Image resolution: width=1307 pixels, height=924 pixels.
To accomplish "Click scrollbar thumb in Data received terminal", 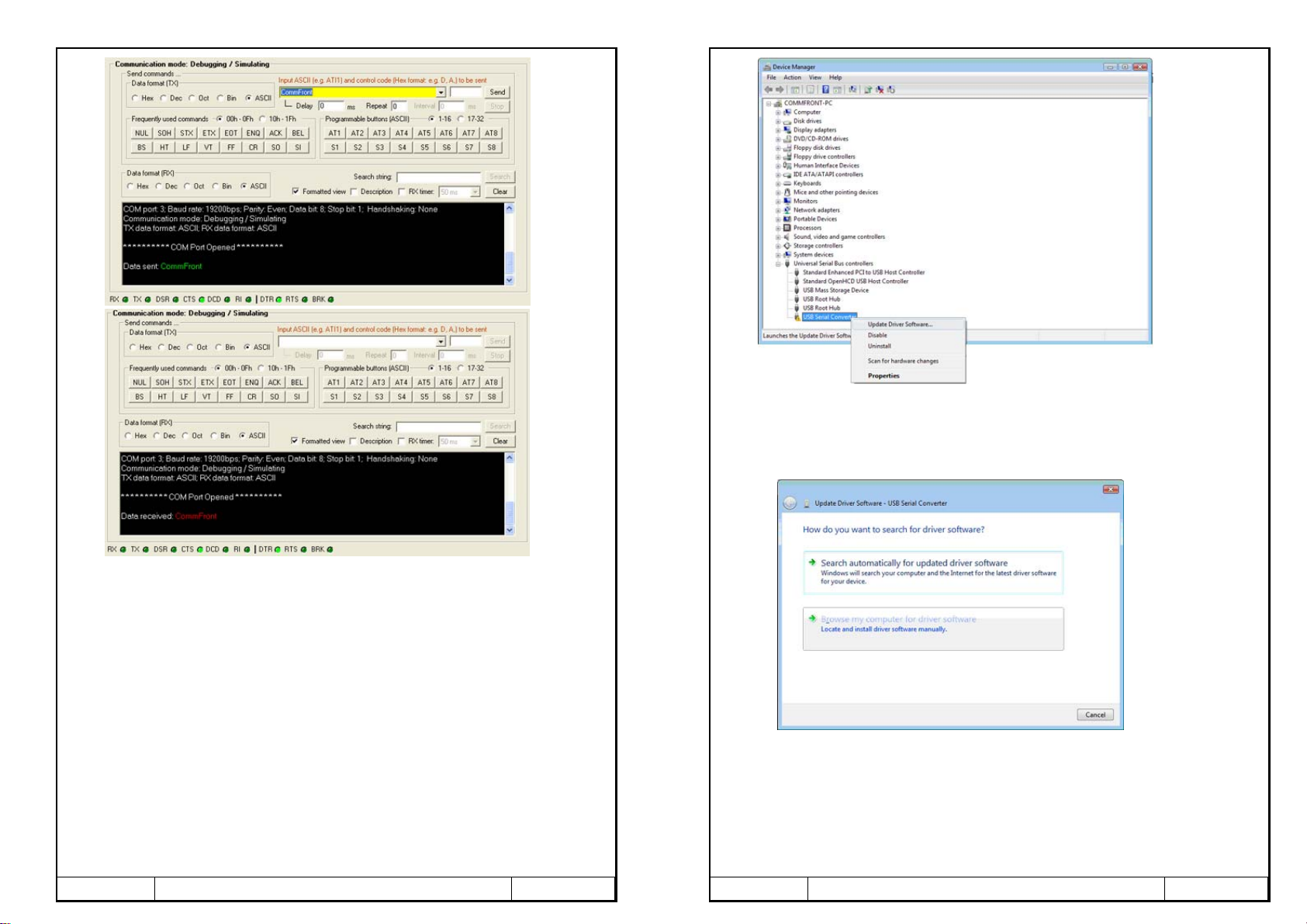I will [x=509, y=512].
